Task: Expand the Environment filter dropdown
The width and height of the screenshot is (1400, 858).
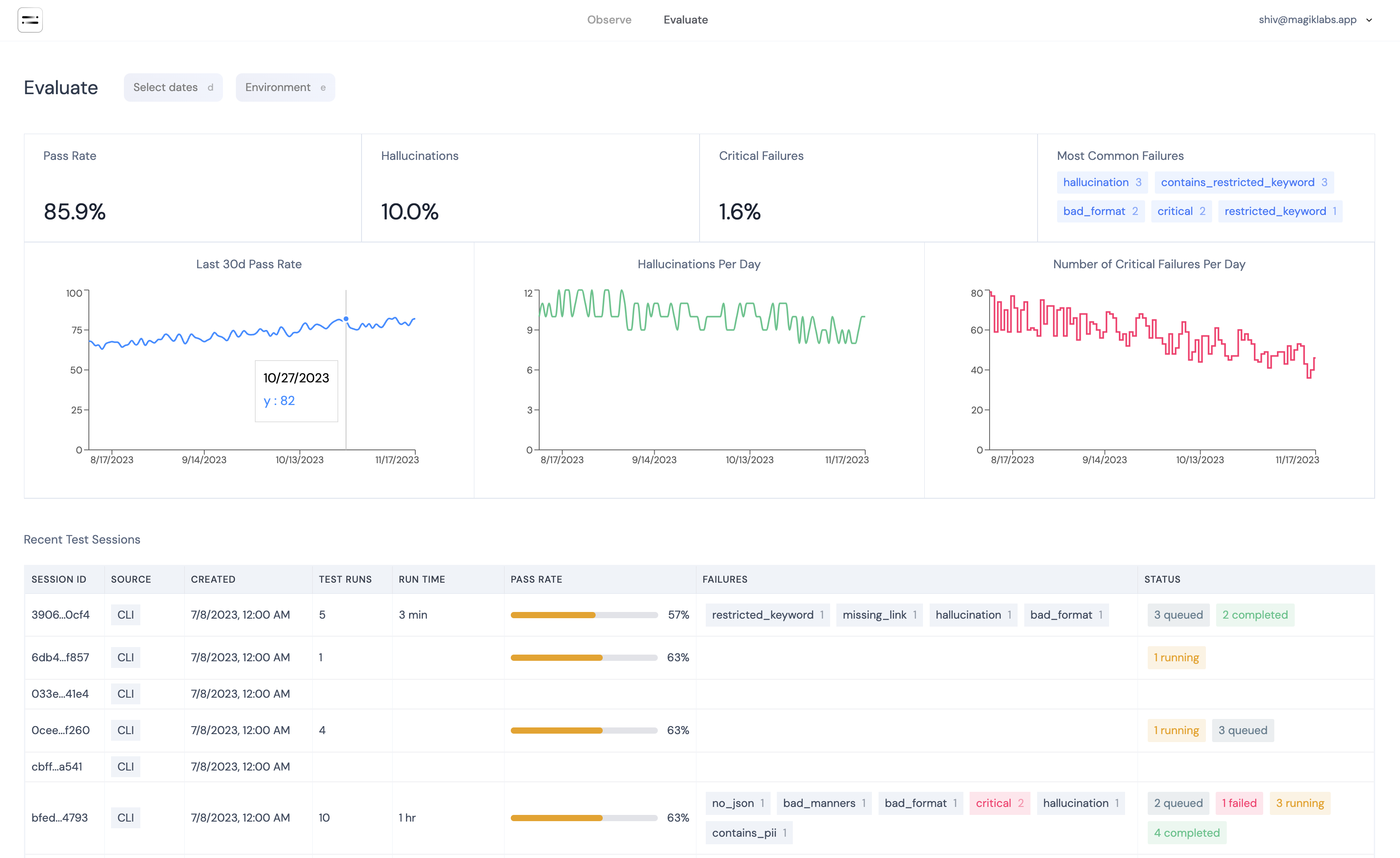Action: (x=283, y=87)
